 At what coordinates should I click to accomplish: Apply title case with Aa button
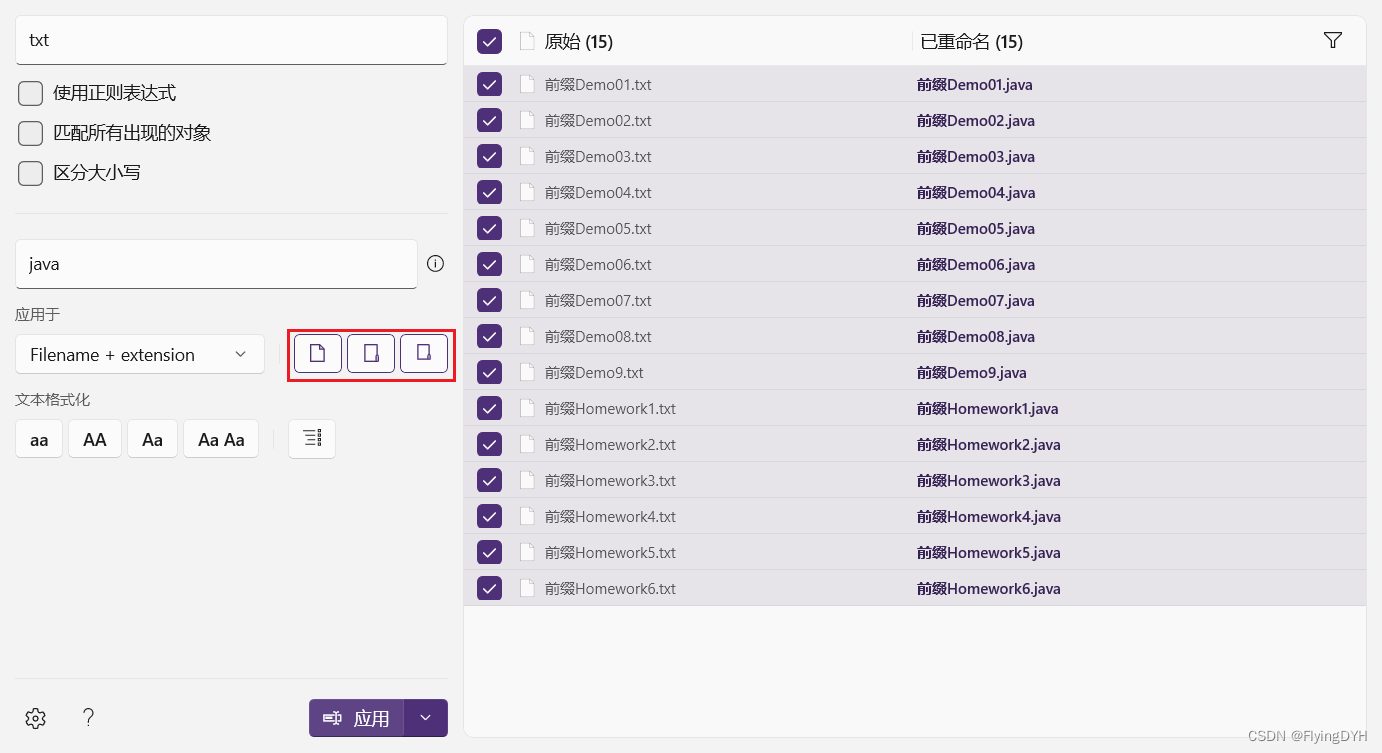tap(152, 439)
